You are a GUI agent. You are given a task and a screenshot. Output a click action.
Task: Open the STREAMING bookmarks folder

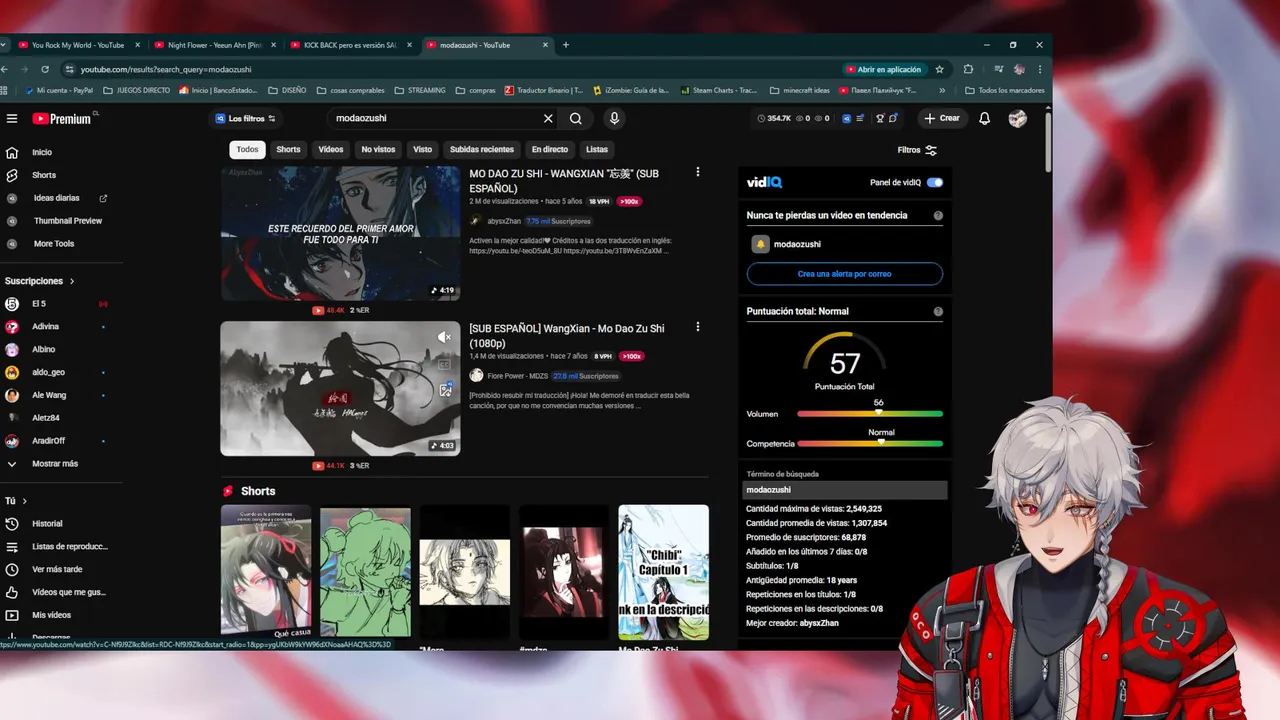click(419, 90)
